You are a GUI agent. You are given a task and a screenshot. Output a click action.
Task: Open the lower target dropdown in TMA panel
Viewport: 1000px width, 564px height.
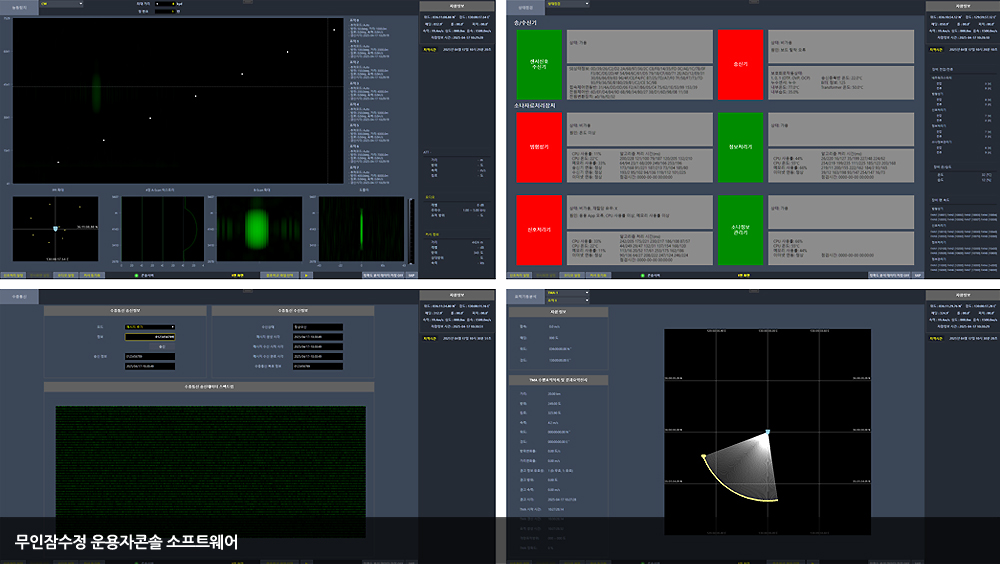pyautogui.click(x=567, y=300)
